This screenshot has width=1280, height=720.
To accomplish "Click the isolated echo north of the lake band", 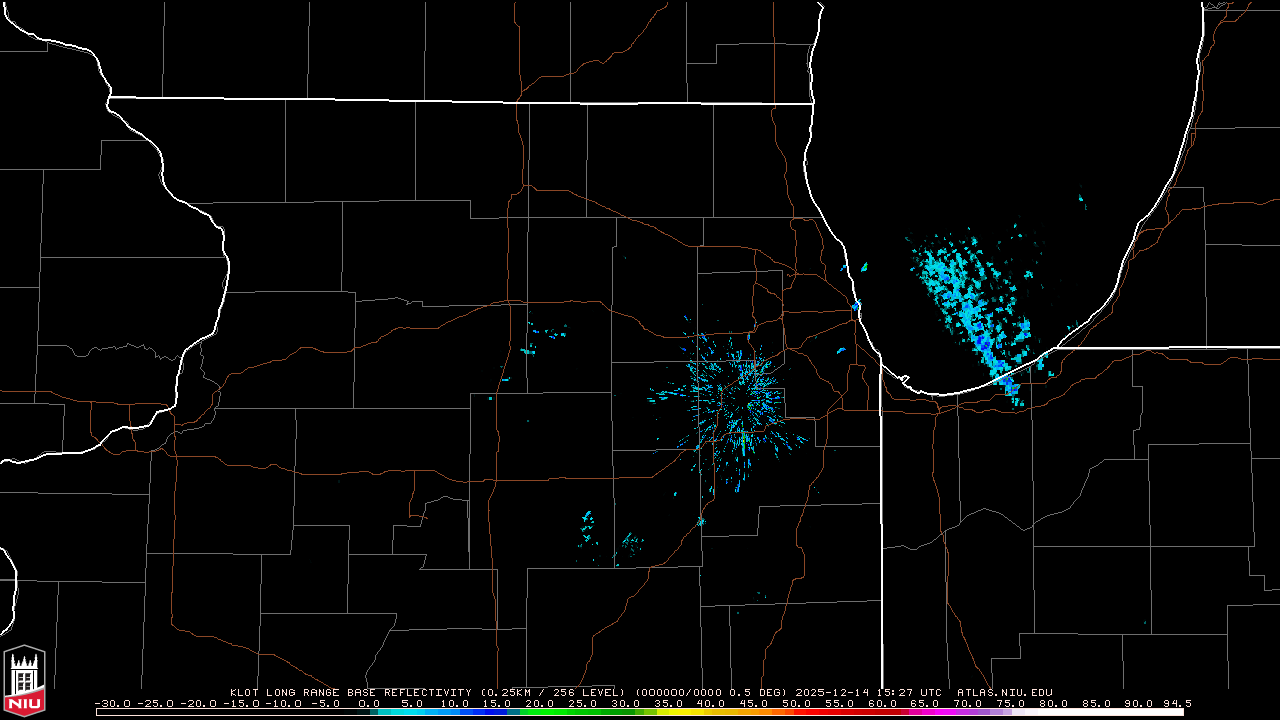I will (1082, 199).
